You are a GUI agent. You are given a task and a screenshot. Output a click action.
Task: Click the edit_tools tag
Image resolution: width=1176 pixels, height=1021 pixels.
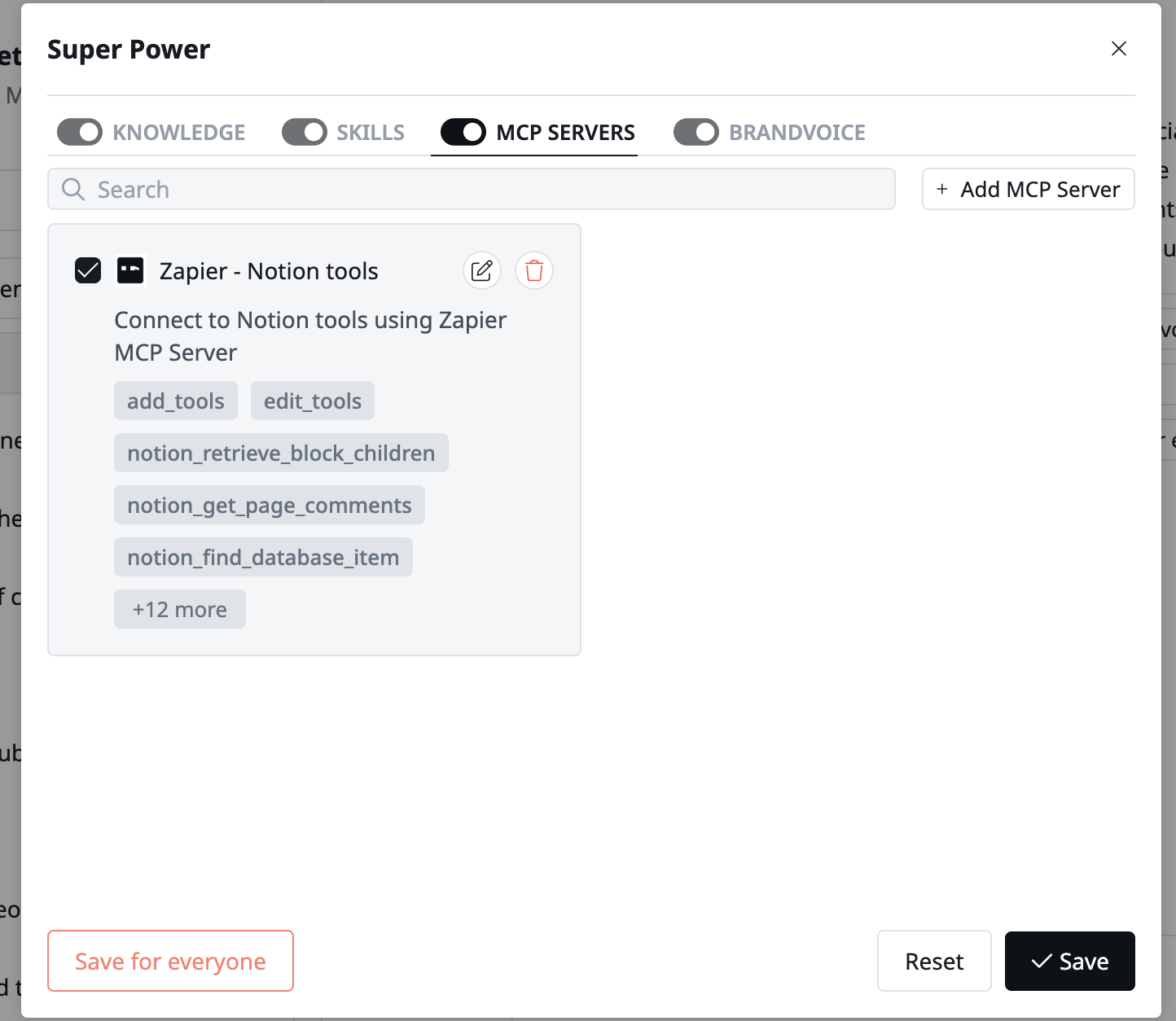point(313,401)
